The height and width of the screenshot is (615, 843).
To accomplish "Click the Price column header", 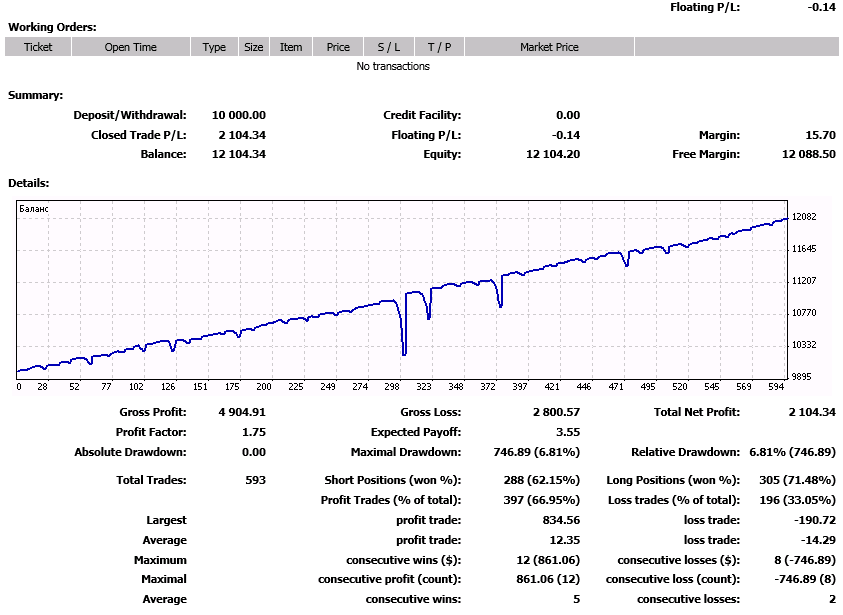I will pos(338,47).
